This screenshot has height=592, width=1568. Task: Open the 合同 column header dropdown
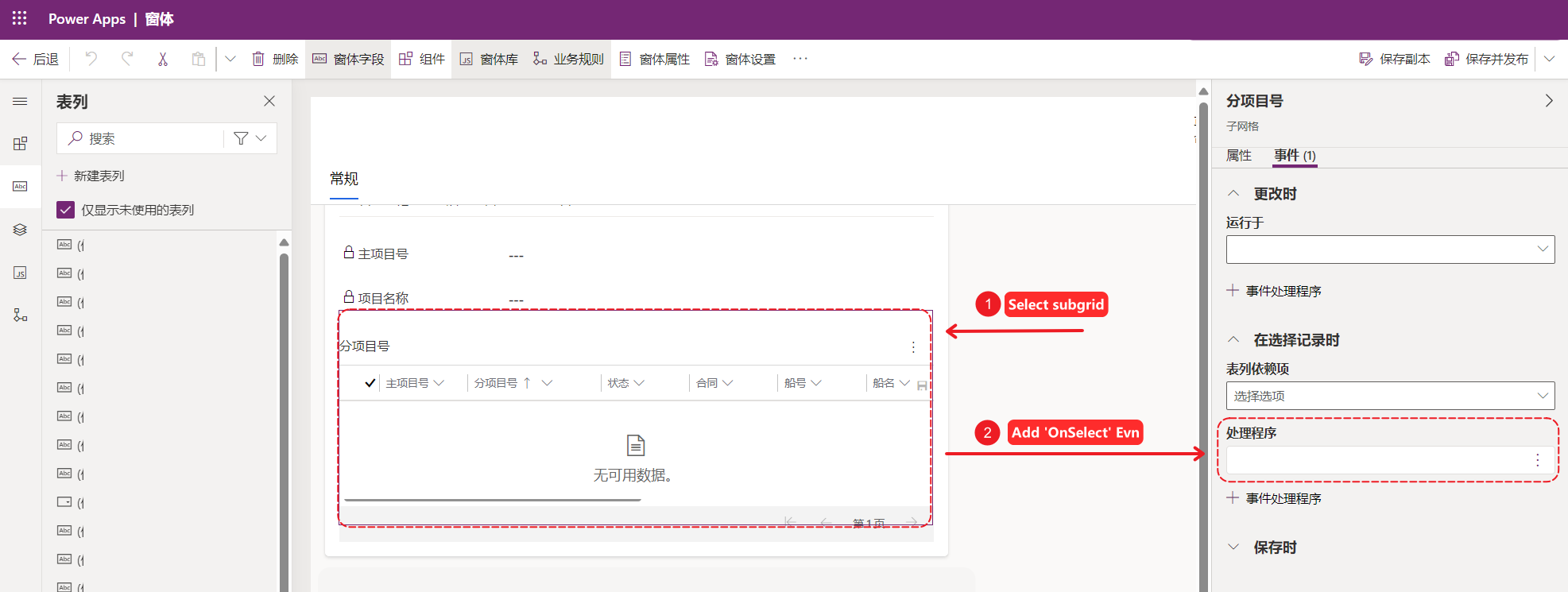tap(728, 383)
